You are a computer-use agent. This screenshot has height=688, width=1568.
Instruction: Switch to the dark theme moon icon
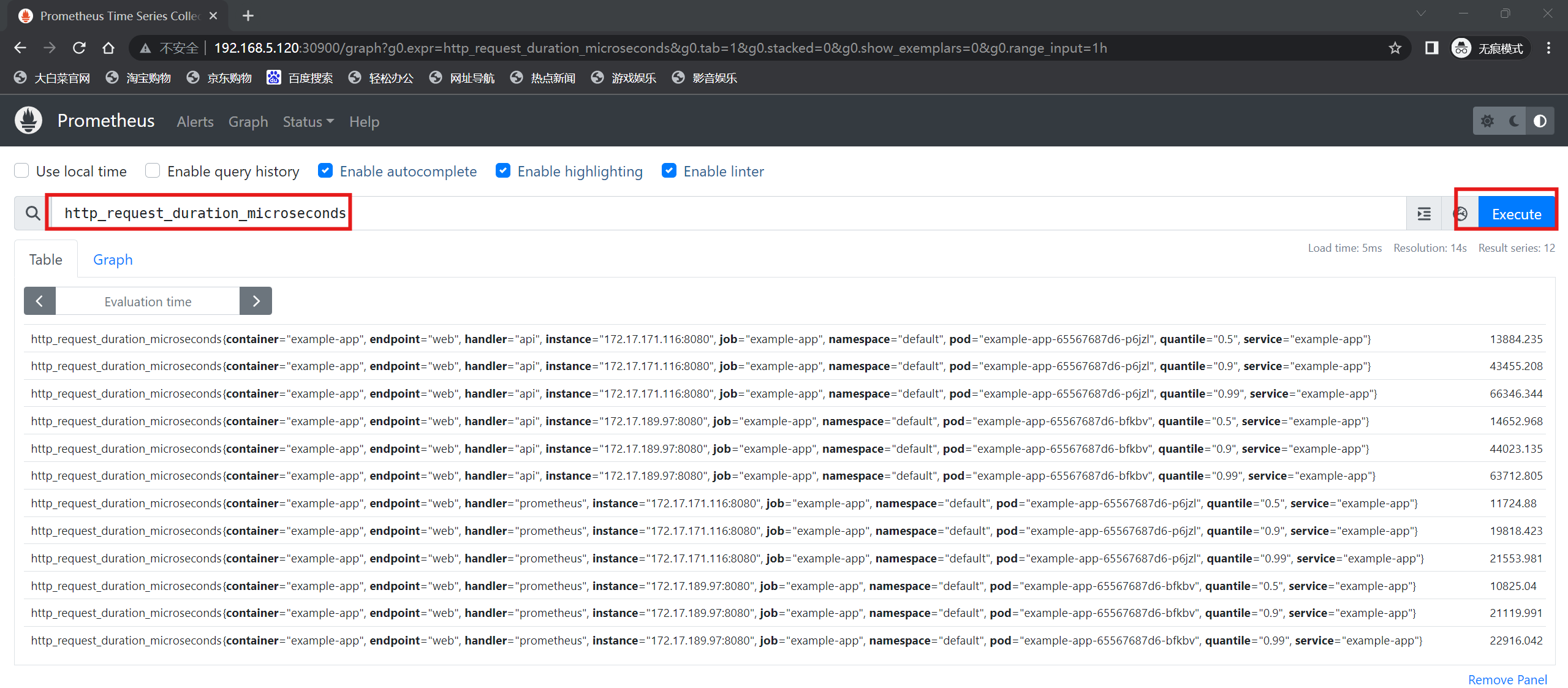pyautogui.click(x=1513, y=121)
